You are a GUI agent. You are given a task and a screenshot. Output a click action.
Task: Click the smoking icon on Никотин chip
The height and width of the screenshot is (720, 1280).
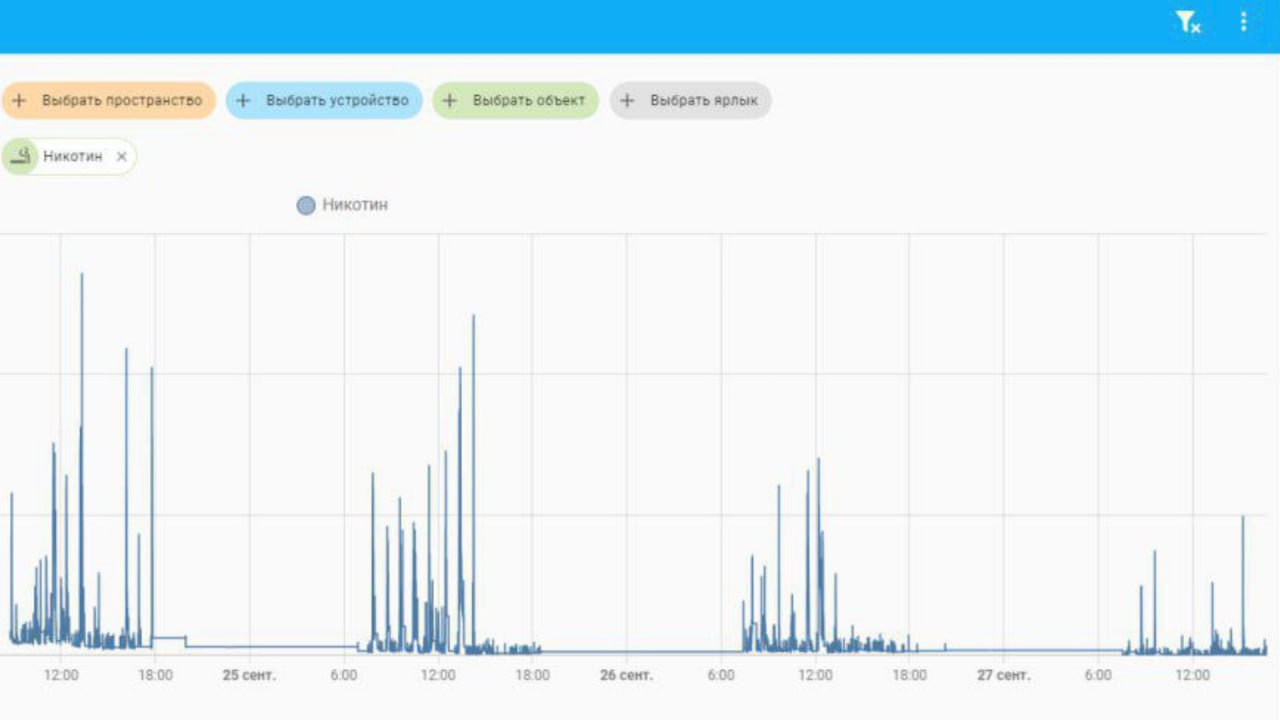pyautogui.click(x=19, y=157)
